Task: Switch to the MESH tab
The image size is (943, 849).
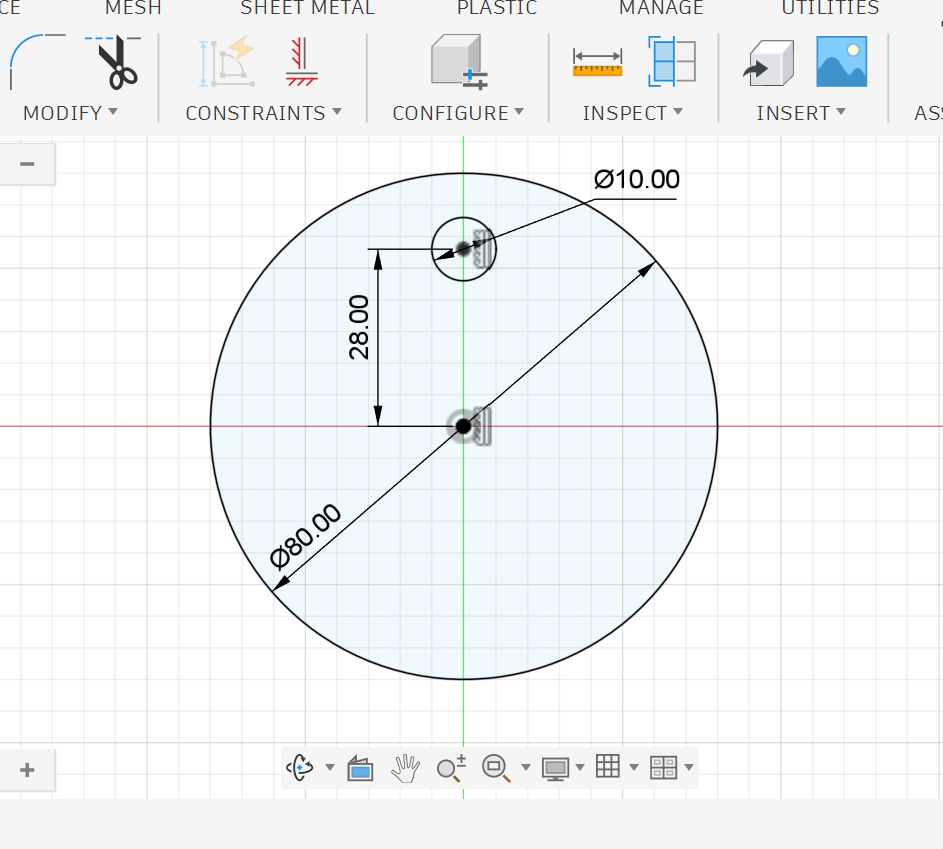Action: [x=133, y=7]
